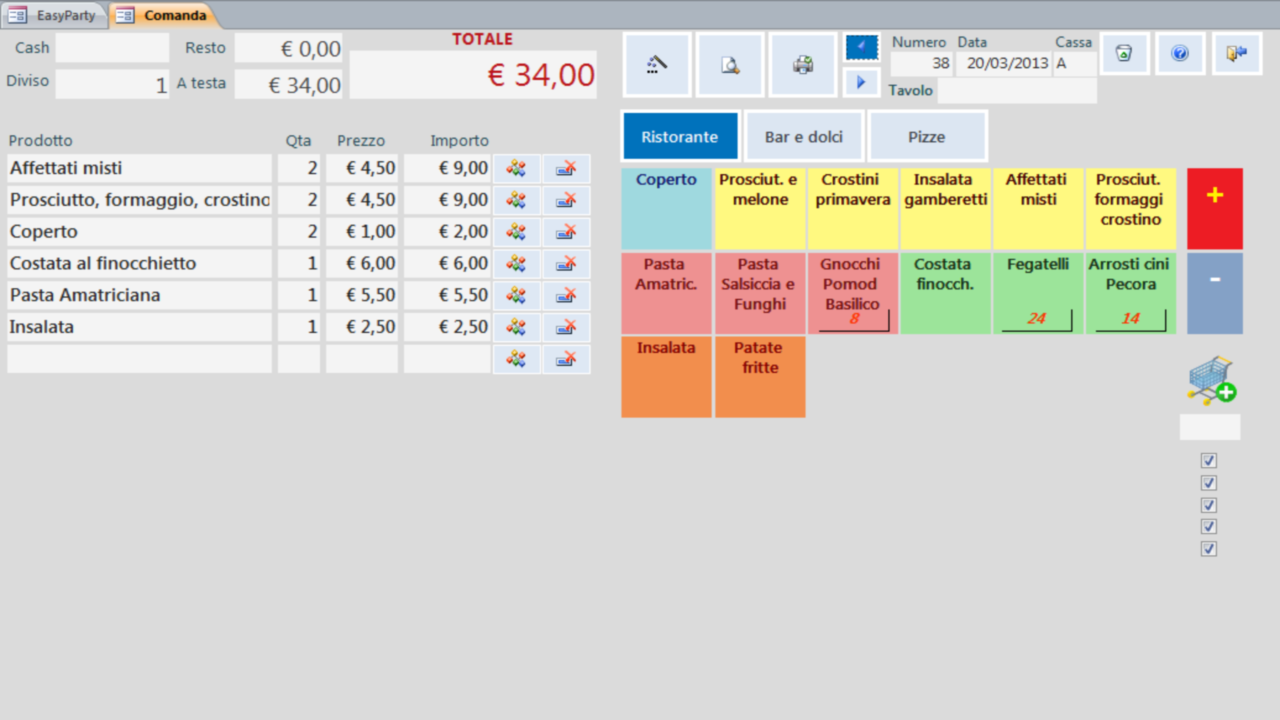Exit using the door arrow icon
Screen dimensions: 1280x720
click(1237, 54)
